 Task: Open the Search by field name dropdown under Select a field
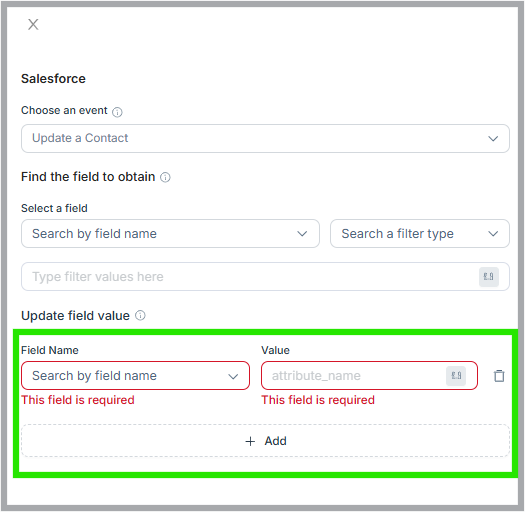point(170,234)
